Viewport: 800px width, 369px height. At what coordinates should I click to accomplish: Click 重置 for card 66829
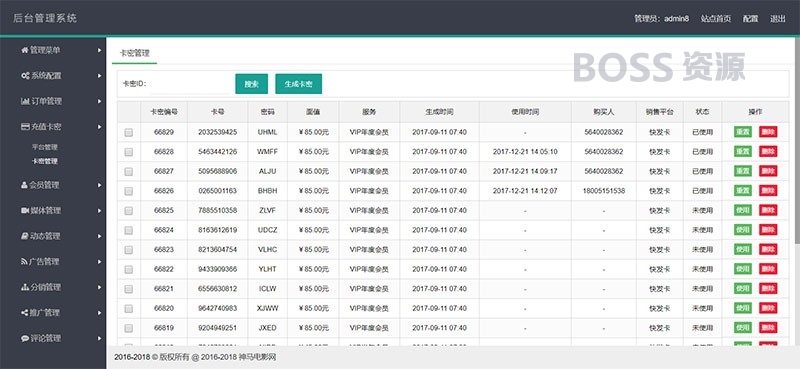743,132
